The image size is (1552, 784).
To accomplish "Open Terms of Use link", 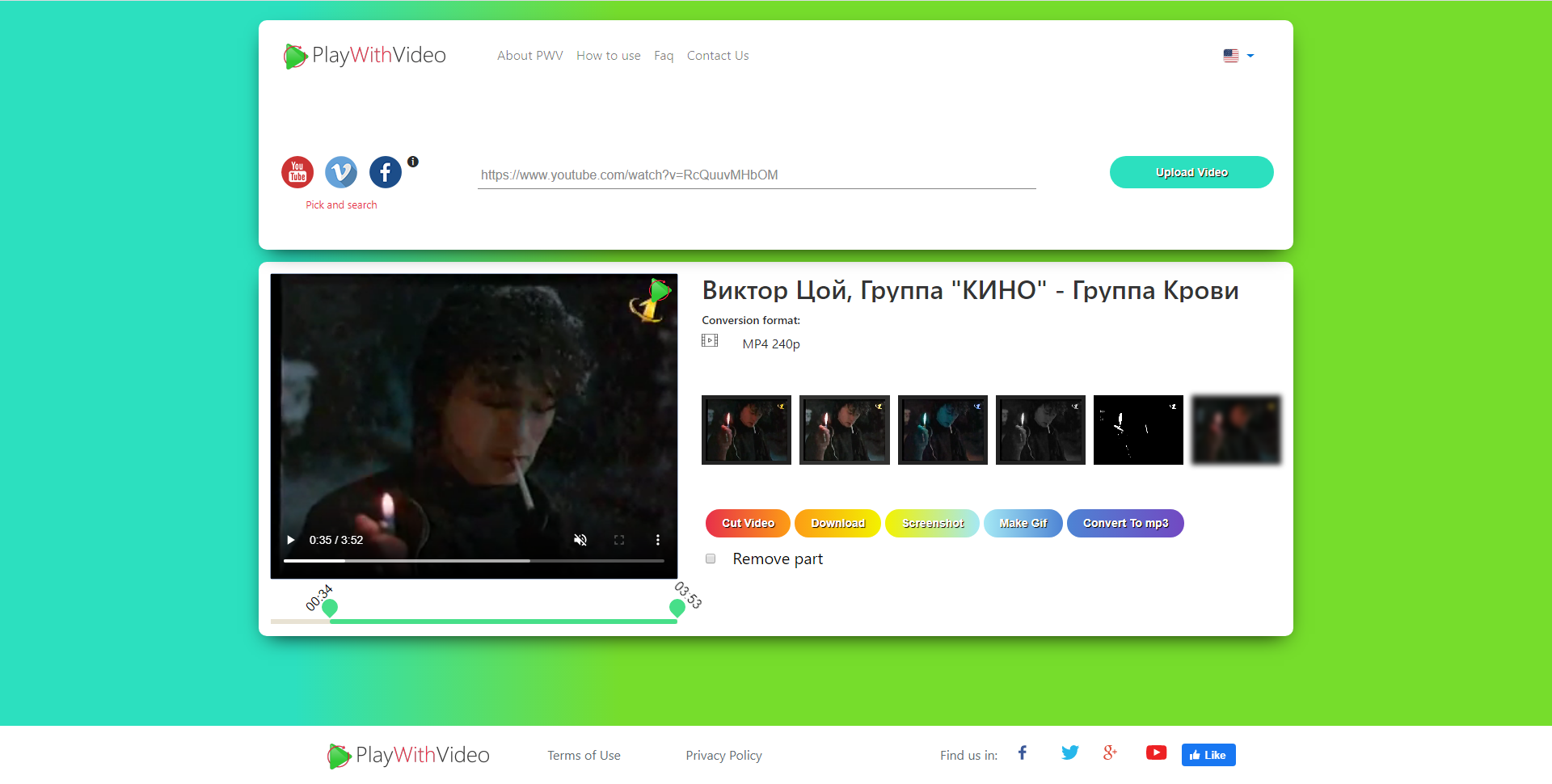I will coord(584,756).
